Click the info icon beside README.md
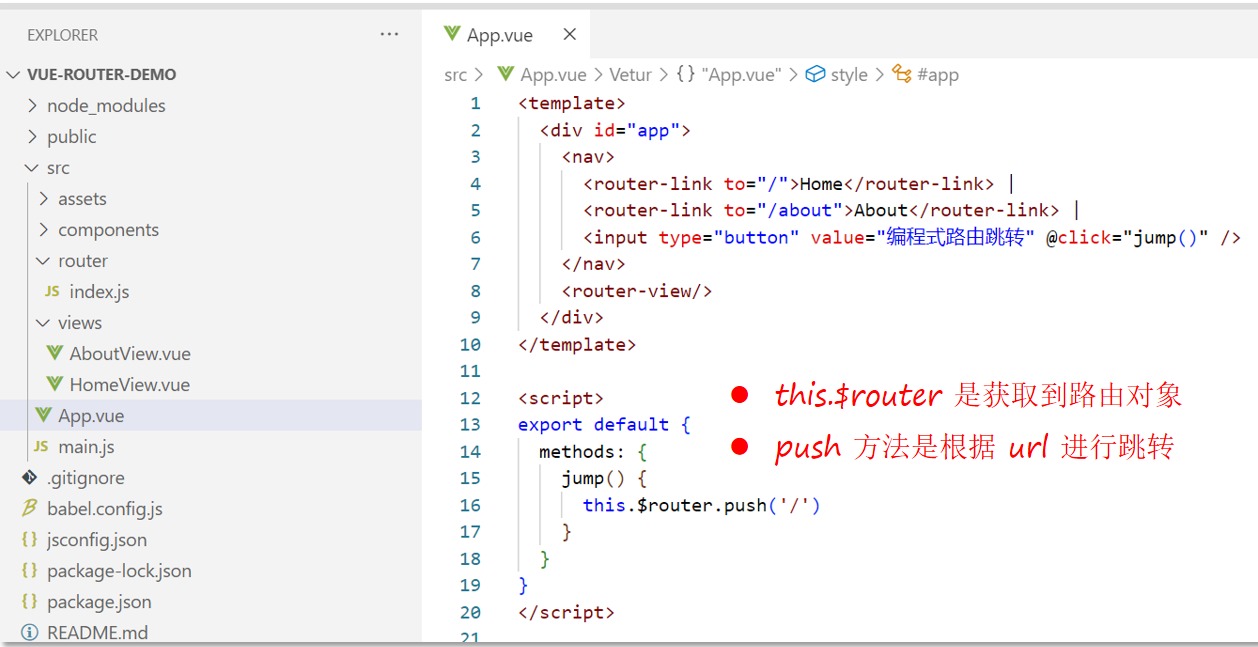The height and width of the screenshot is (647, 1258). 30,633
